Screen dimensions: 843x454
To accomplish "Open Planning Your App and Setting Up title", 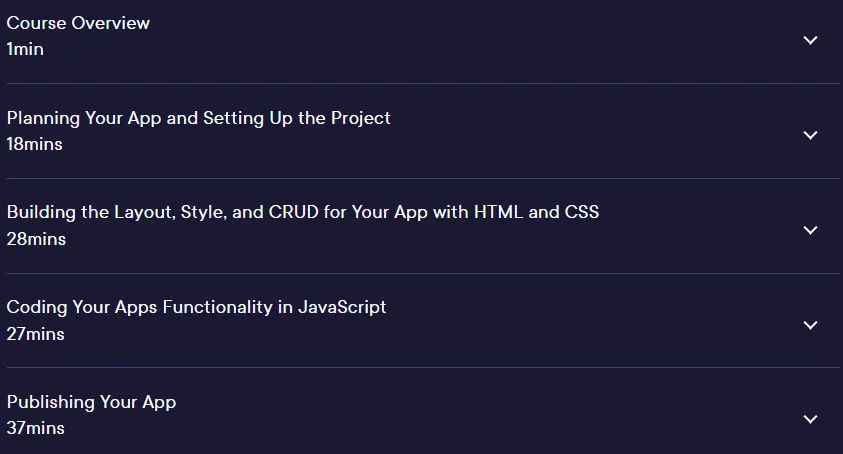I will tap(198, 118).
